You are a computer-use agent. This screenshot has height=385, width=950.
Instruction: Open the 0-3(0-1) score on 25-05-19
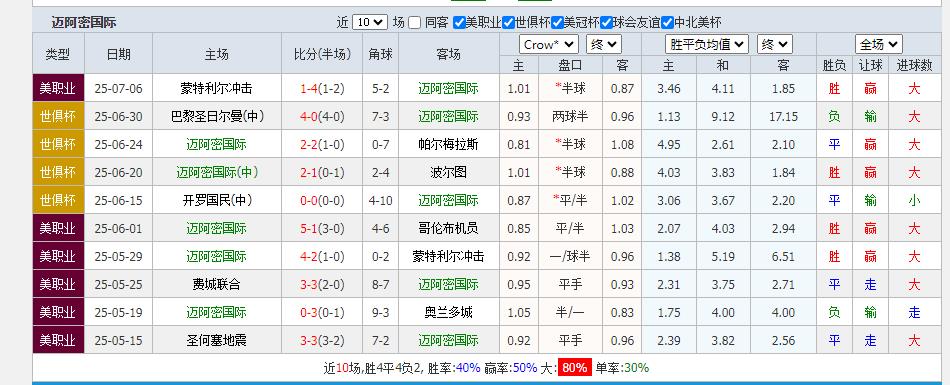322,312
